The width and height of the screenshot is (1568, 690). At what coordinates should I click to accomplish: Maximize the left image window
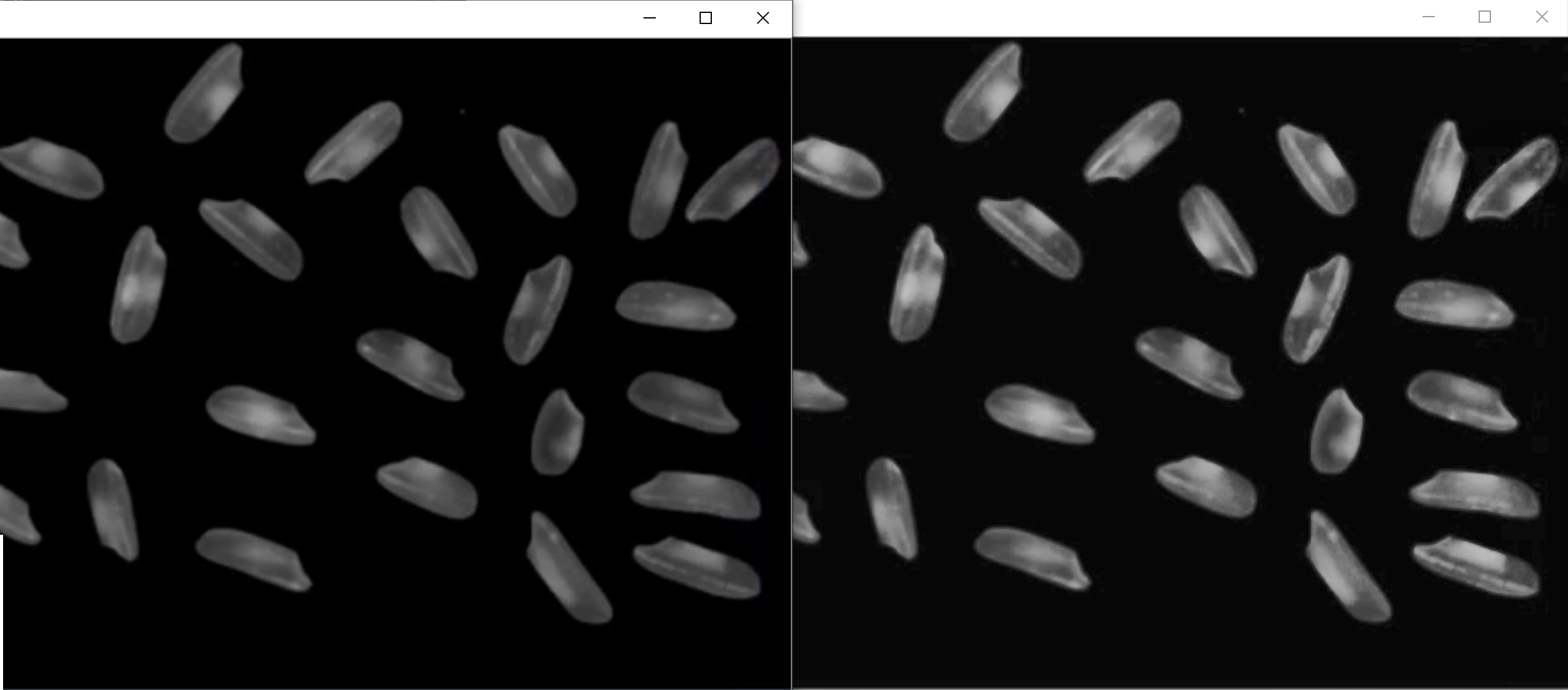tap(706, 18)
